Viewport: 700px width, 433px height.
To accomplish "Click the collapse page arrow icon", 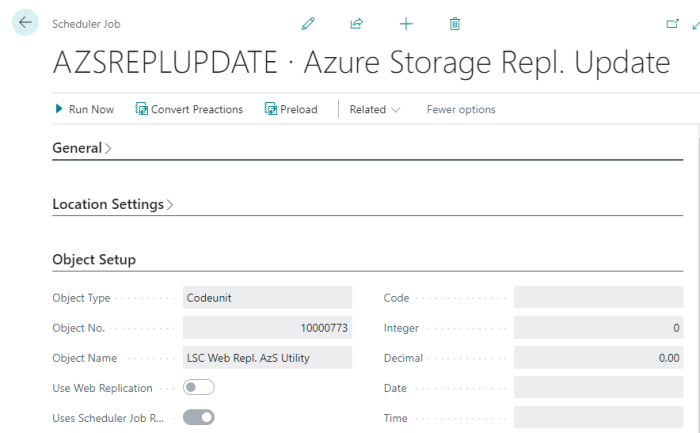I will click(x=696, y=23).
